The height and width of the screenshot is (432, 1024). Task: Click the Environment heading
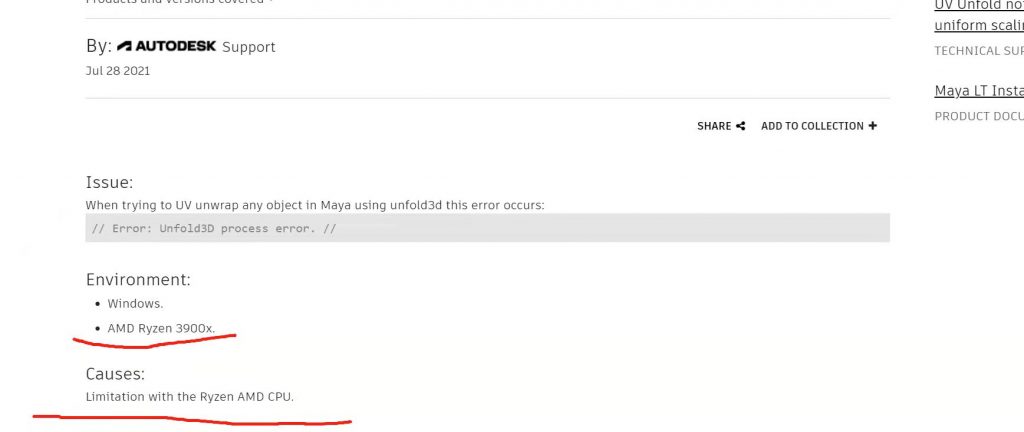pos(138,279)
